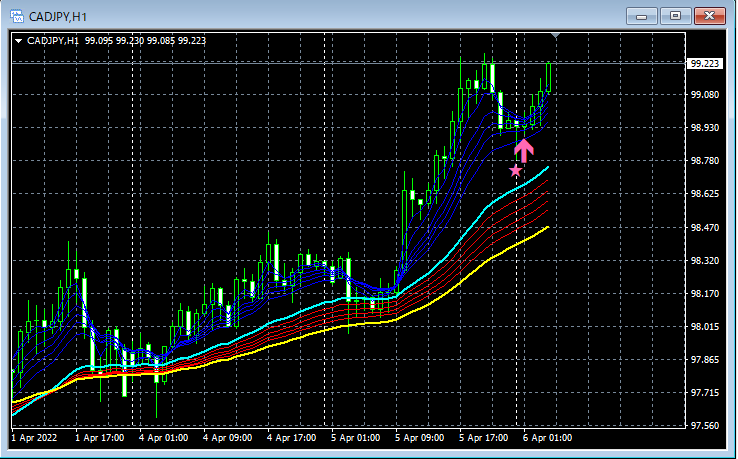Click the current price label 99.223
This screenshot has height=459, width=738.
[705, 64]
